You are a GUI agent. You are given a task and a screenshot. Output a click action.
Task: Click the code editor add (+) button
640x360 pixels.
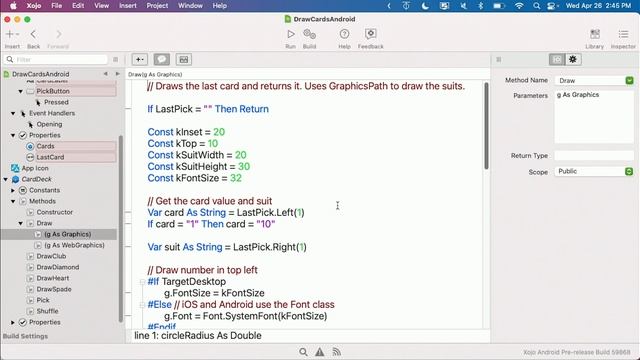(140, 60)
